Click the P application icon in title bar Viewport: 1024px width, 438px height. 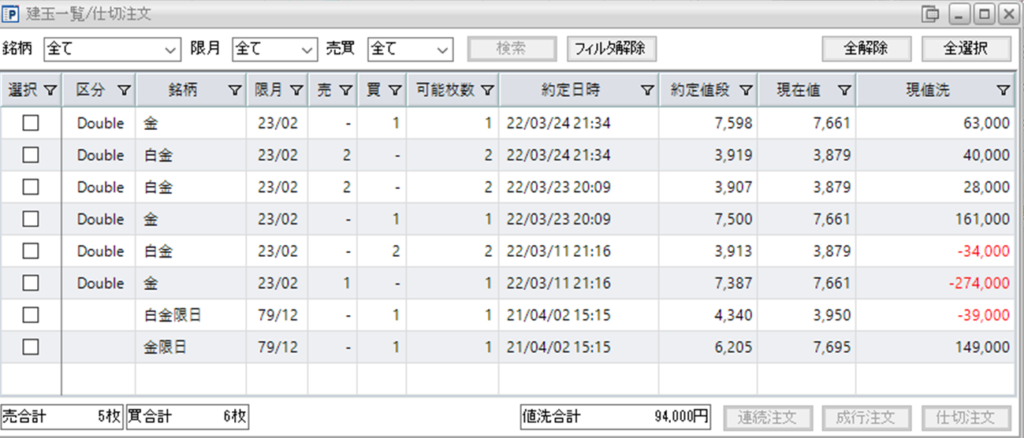tap(10, 13)
